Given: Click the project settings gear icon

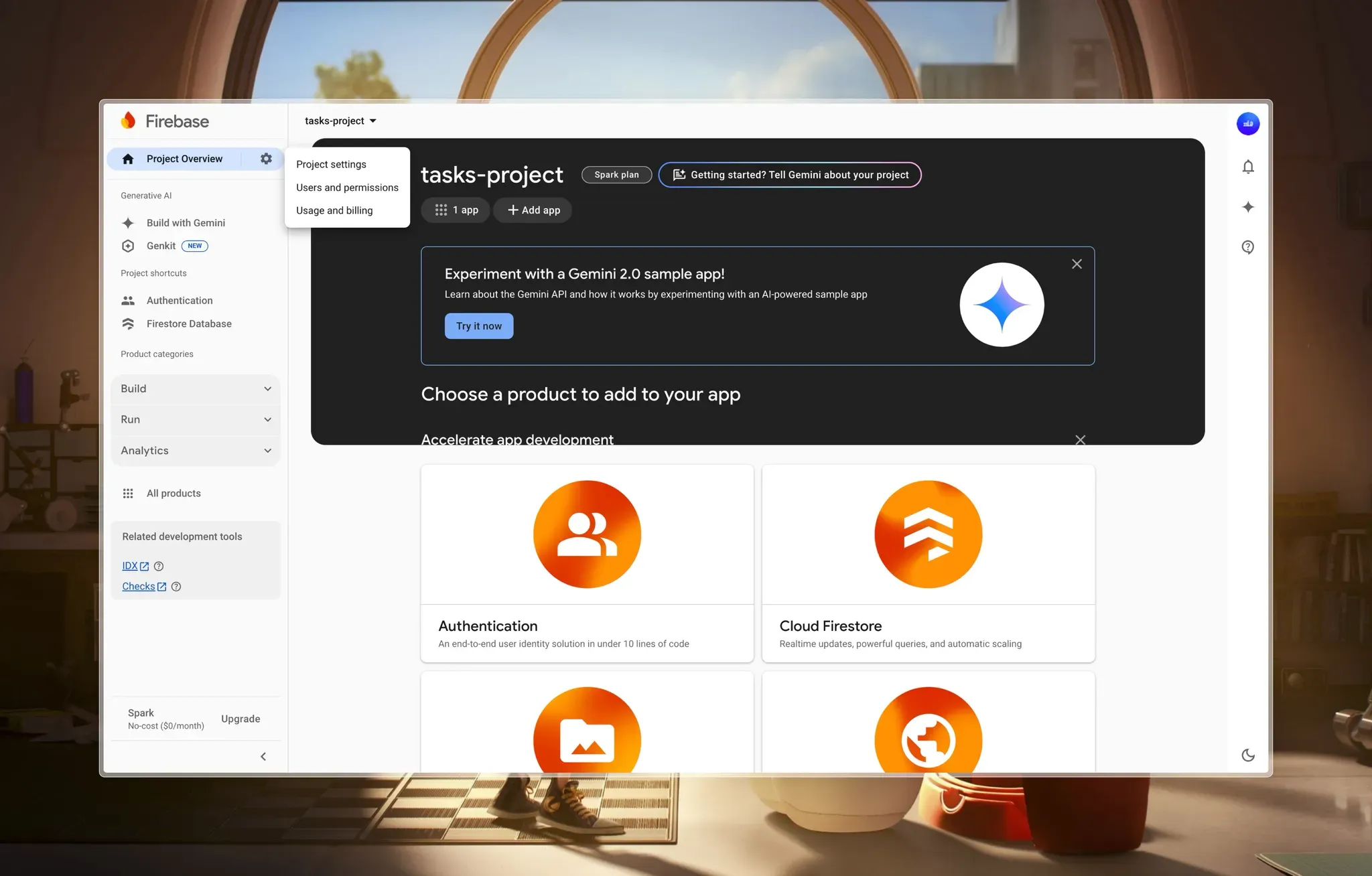Looking at the screenshot, I should [x=266, y=159].
